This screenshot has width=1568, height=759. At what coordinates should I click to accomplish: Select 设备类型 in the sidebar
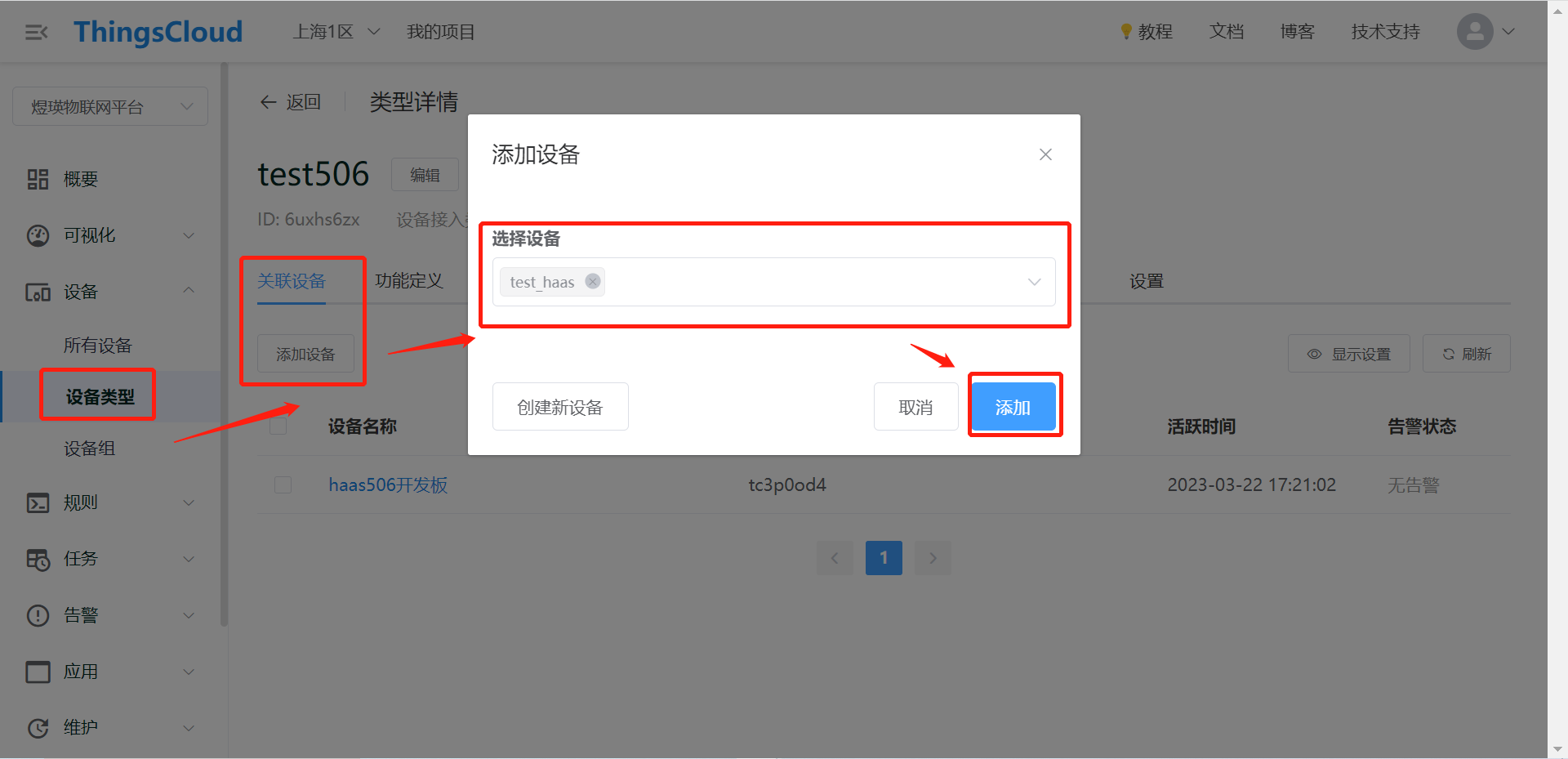click(x=100, y=397)
